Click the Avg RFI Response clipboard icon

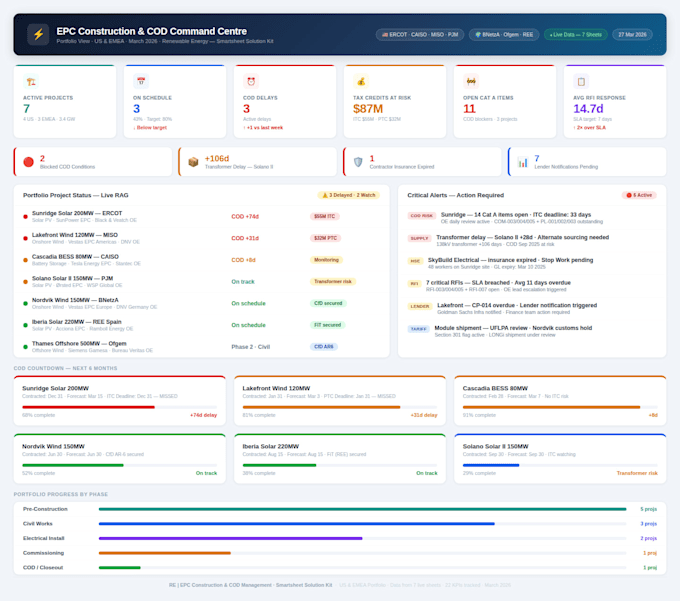click(x=581, y=82)
